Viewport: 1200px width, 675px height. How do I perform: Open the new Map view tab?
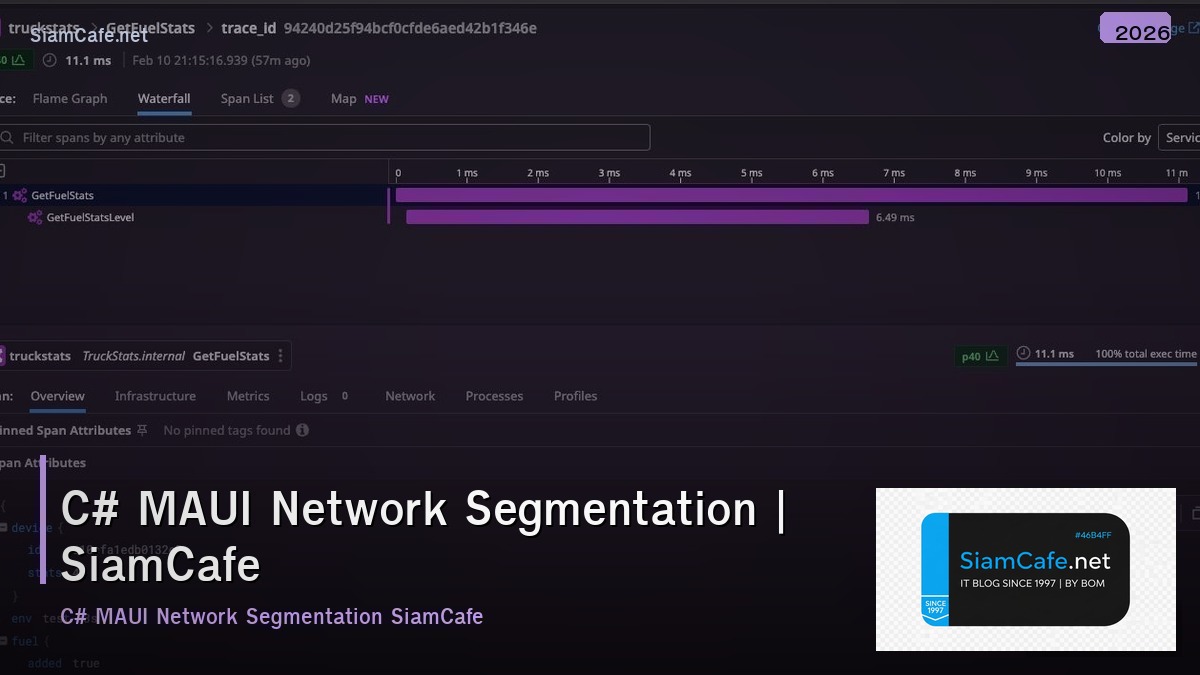click(x=343, y=98)
